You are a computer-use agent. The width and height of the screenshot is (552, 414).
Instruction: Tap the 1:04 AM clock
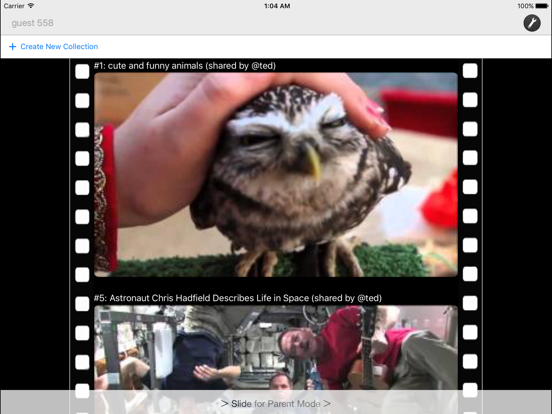click(x=277, y=6)
